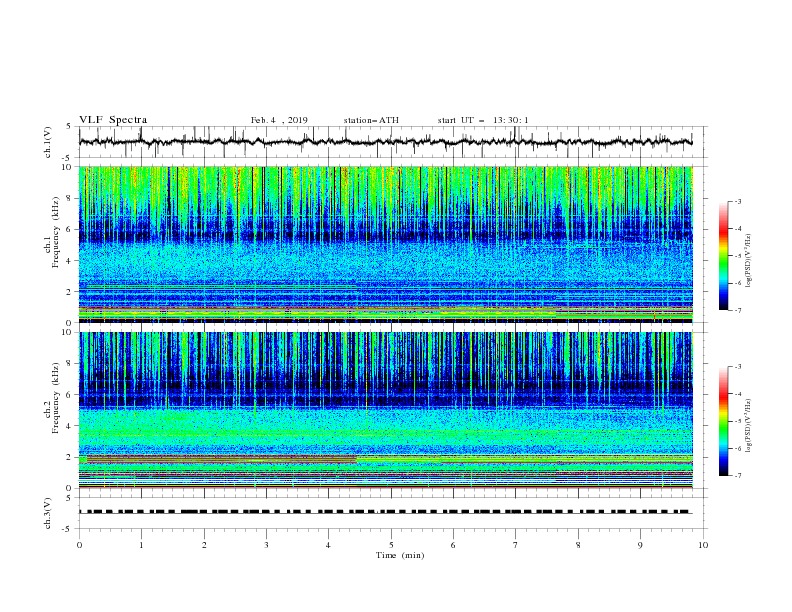Click upper color bar '-3' value
792x612 pixels.
[x=737, y=201]
